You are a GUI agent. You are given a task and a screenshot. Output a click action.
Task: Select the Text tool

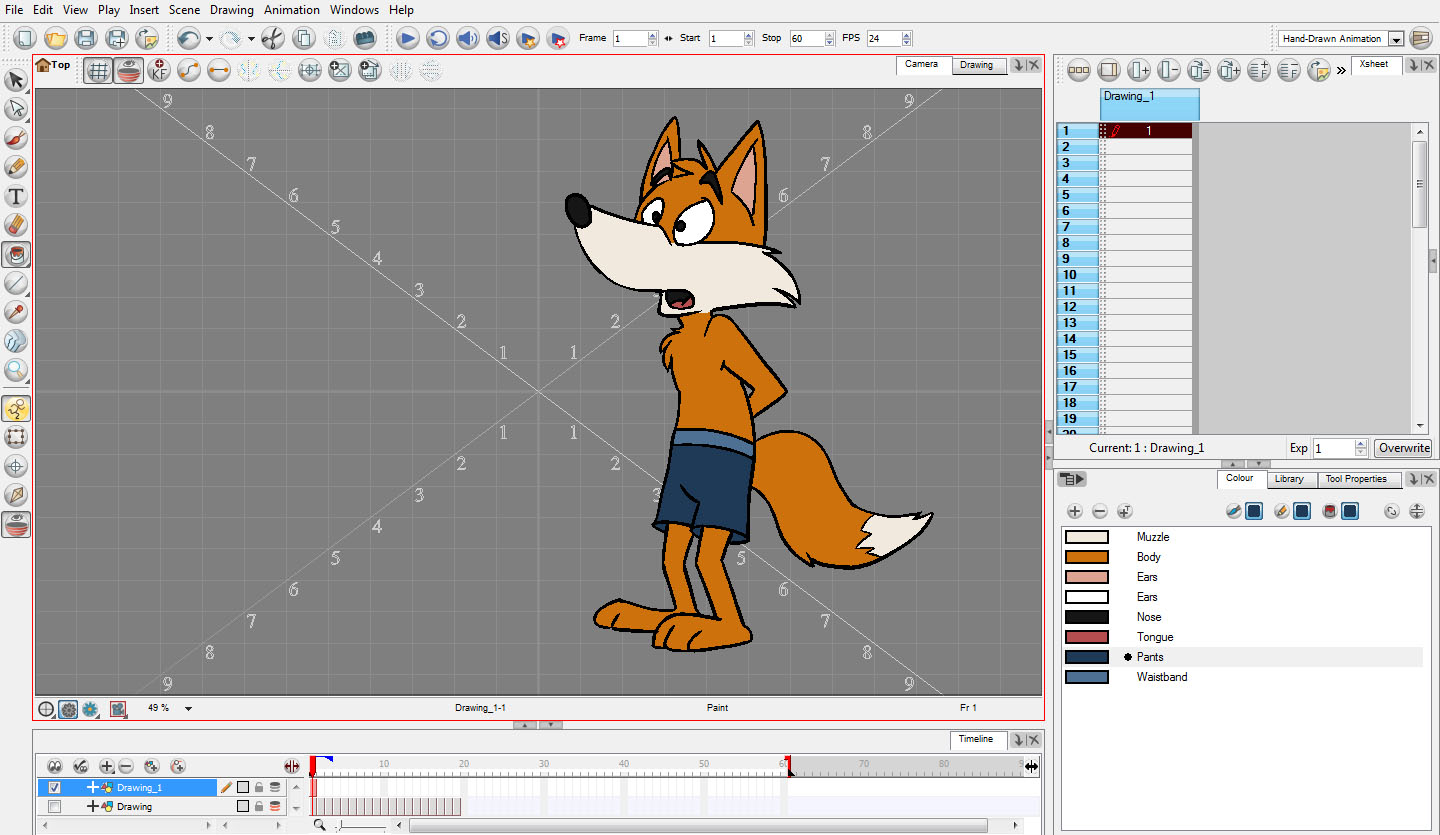coord(16,196)
